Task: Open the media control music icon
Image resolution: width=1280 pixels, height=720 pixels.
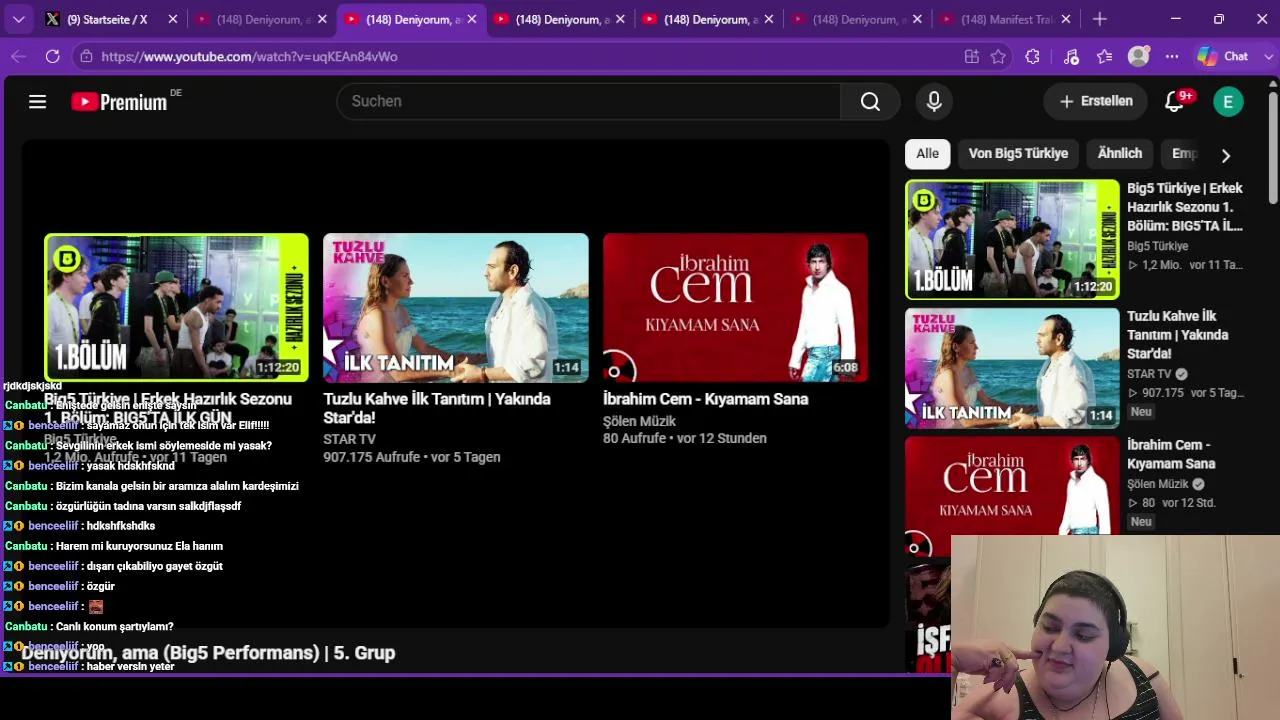Action: tap(1070, 57)
